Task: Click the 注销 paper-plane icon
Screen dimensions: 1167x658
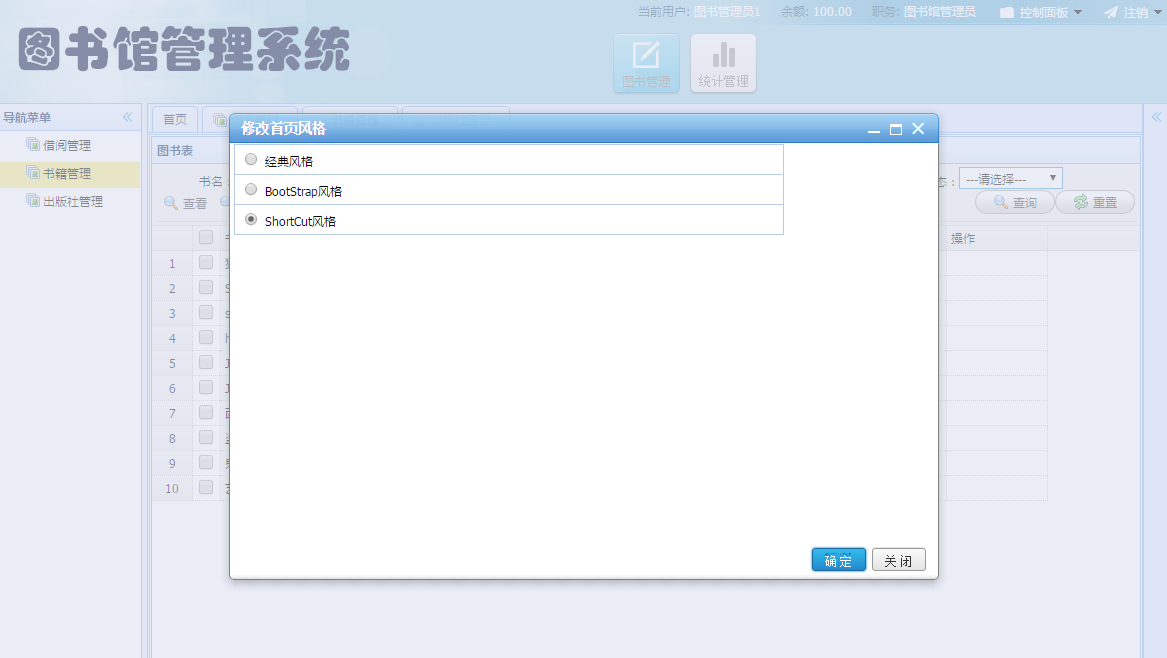Action: [x=1112, y=12]
